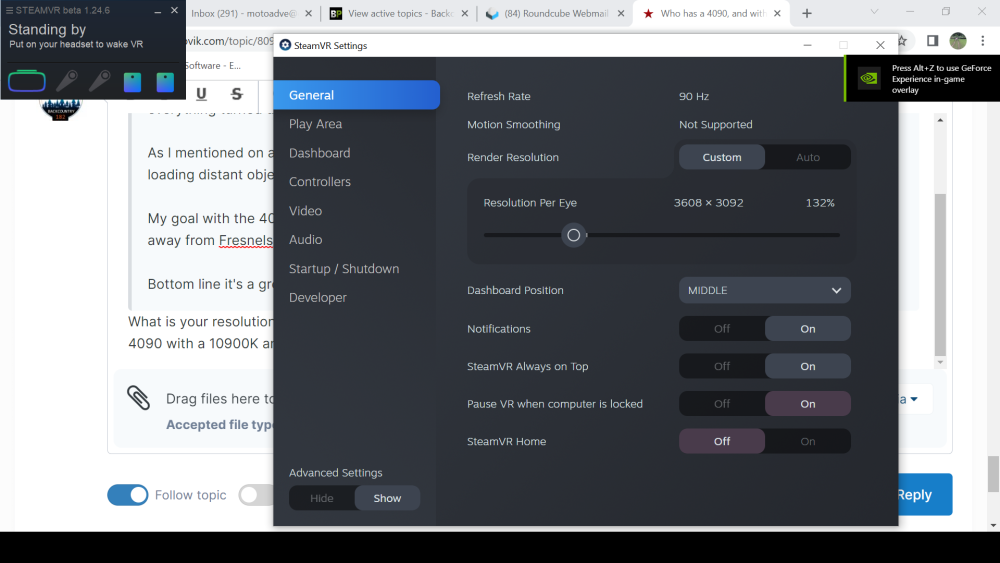The image size is (1000, 563).
Task: Click the browser page scrollbar thumb
Action: point(994,474)
